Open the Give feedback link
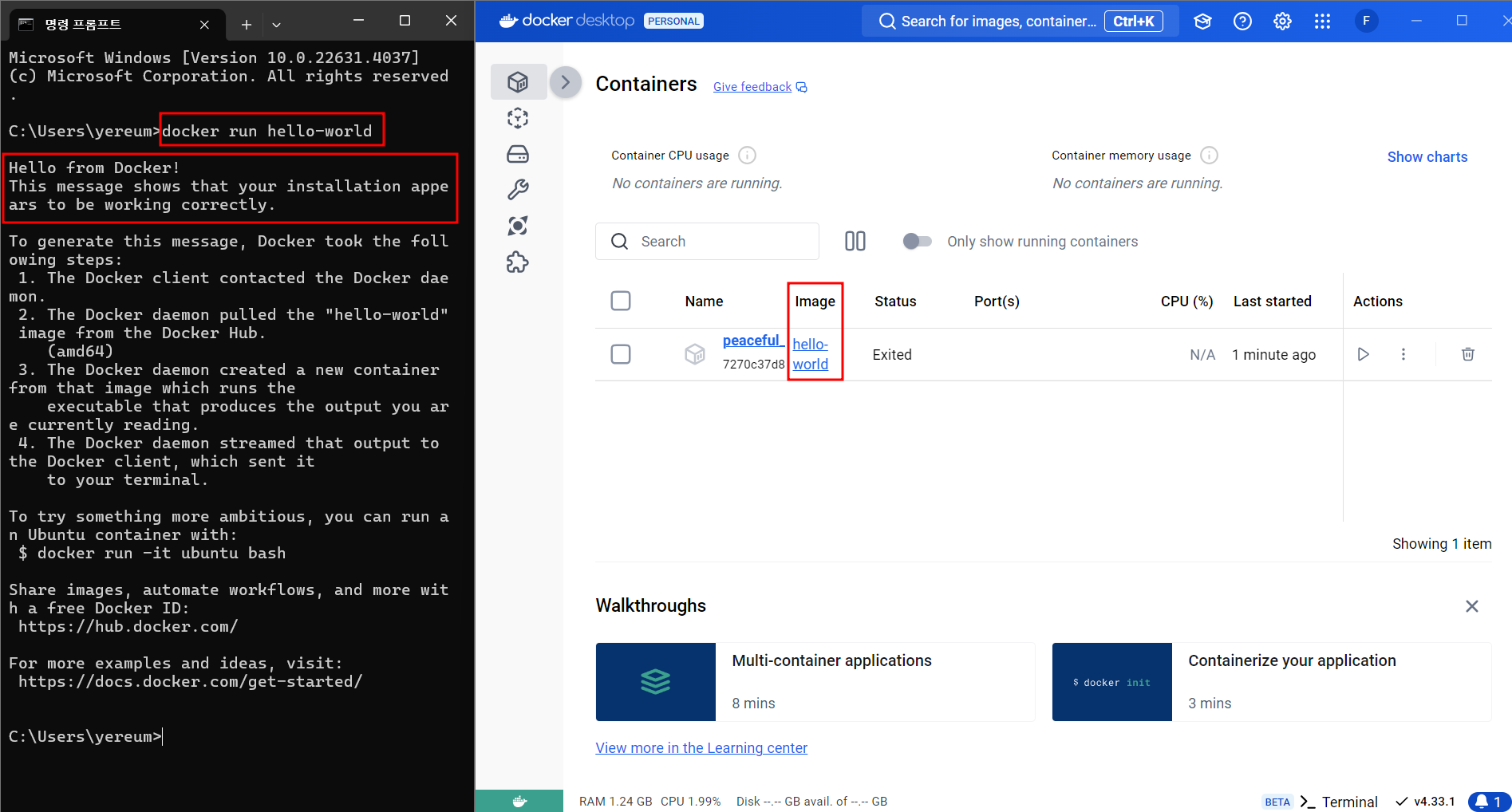1512x812 pixels. pos(760,87)
